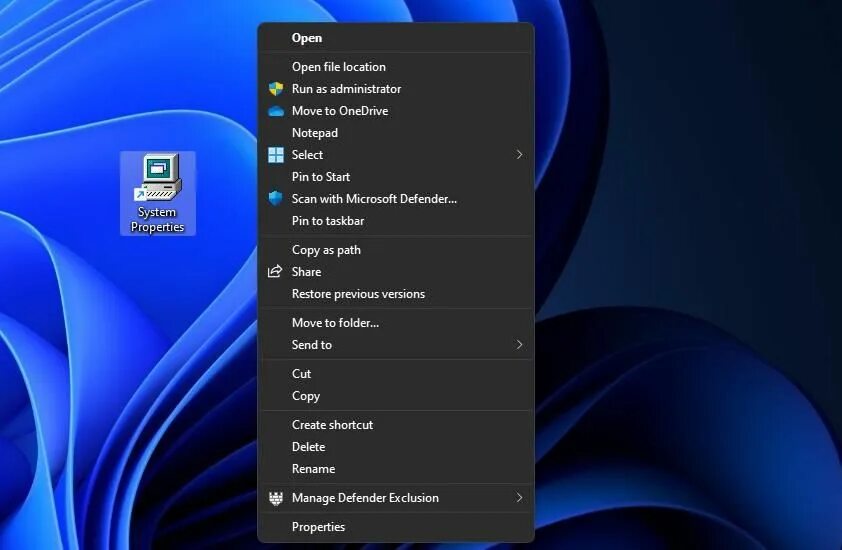Select Create shortcut
The image size is (842, 550).
point(396,425)
